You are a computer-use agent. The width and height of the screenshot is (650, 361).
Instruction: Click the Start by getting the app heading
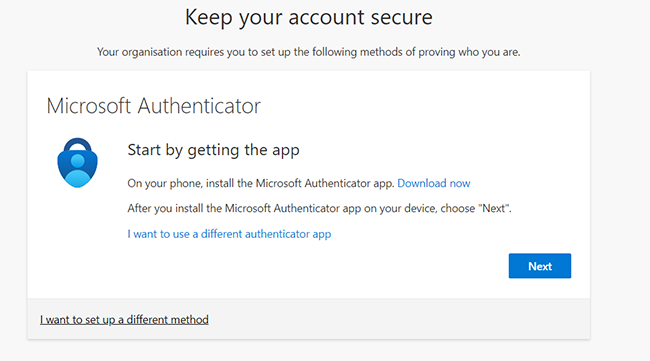213,150
